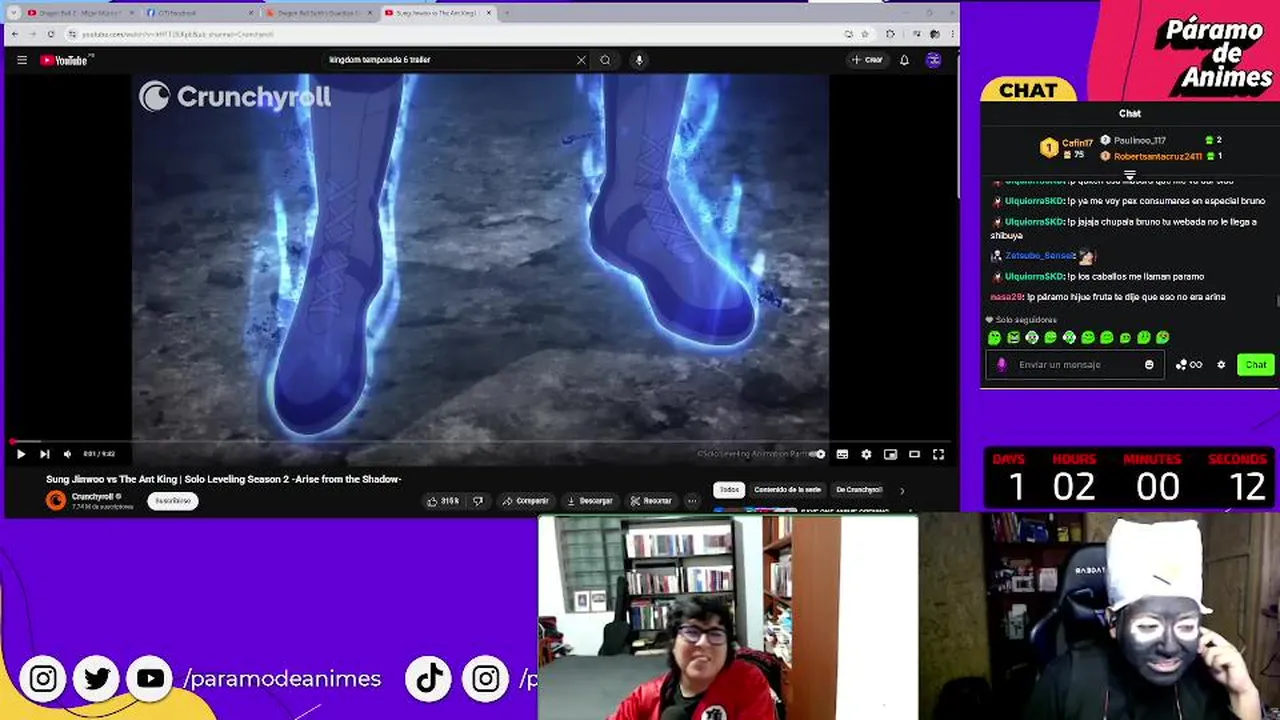1280x720 pixels.
Task: Clip the video with Recortar
Action: tap(651, 501)
